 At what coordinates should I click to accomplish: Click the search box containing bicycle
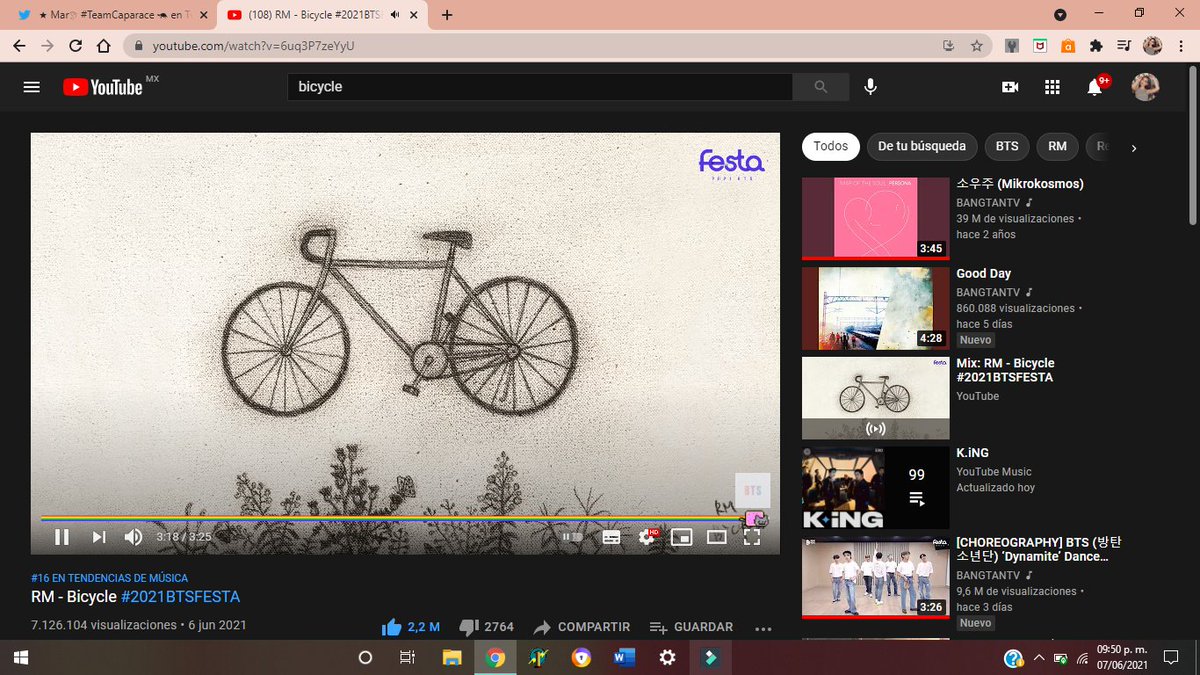point(540,87)
